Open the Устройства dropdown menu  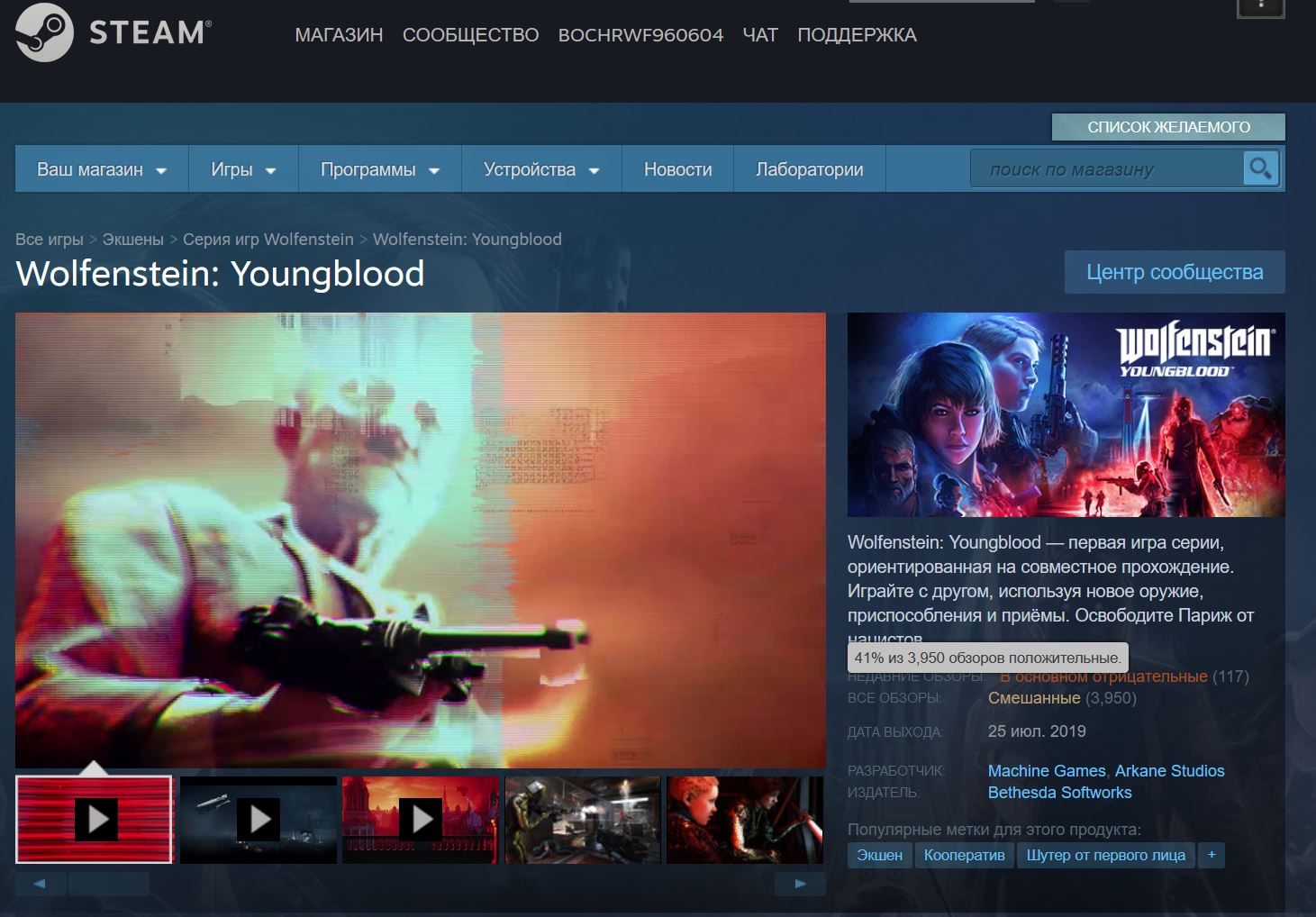[x=541, y=169]
